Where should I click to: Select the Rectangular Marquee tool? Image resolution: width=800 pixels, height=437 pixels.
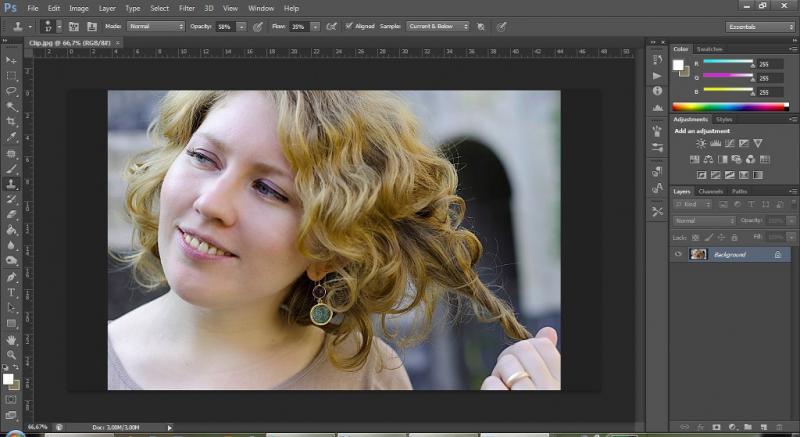(11, 75)
